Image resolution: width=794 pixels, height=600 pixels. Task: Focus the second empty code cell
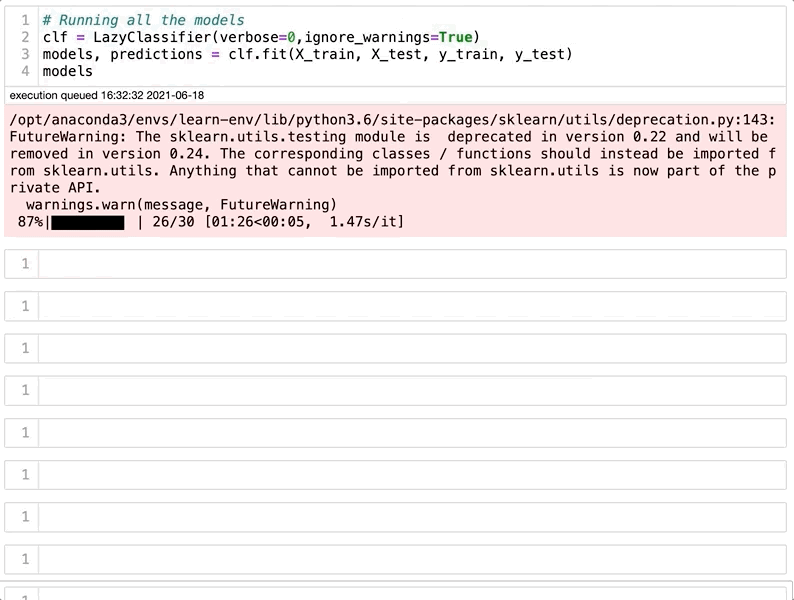(410, 306)
